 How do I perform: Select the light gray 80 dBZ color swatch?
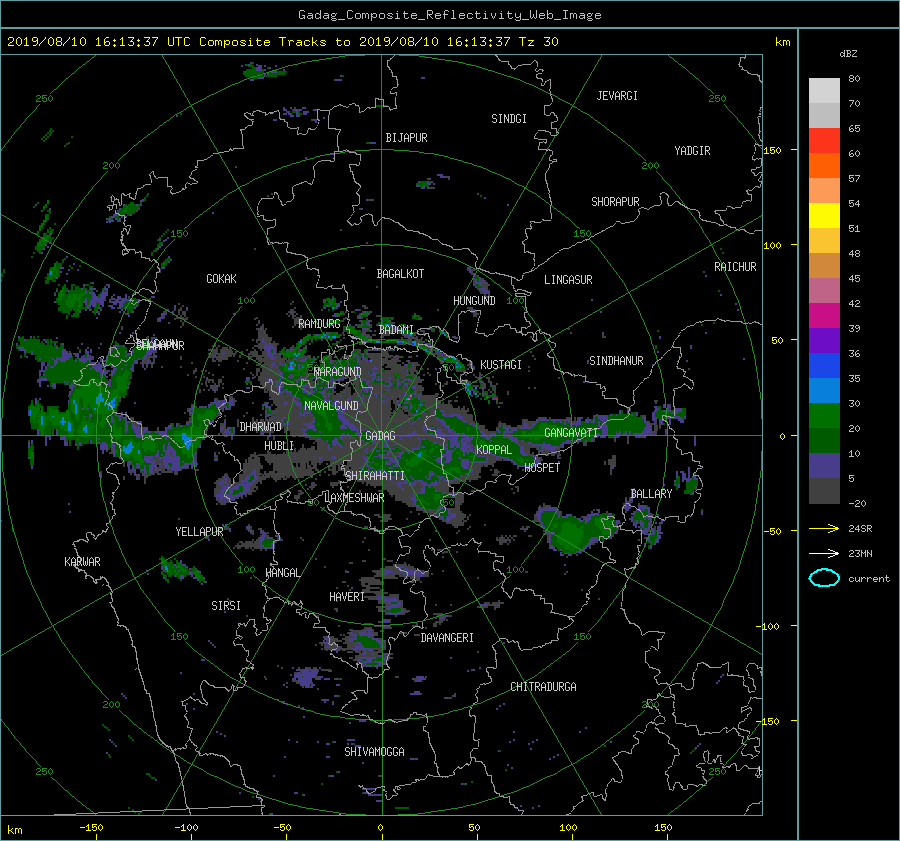(824, 91)
